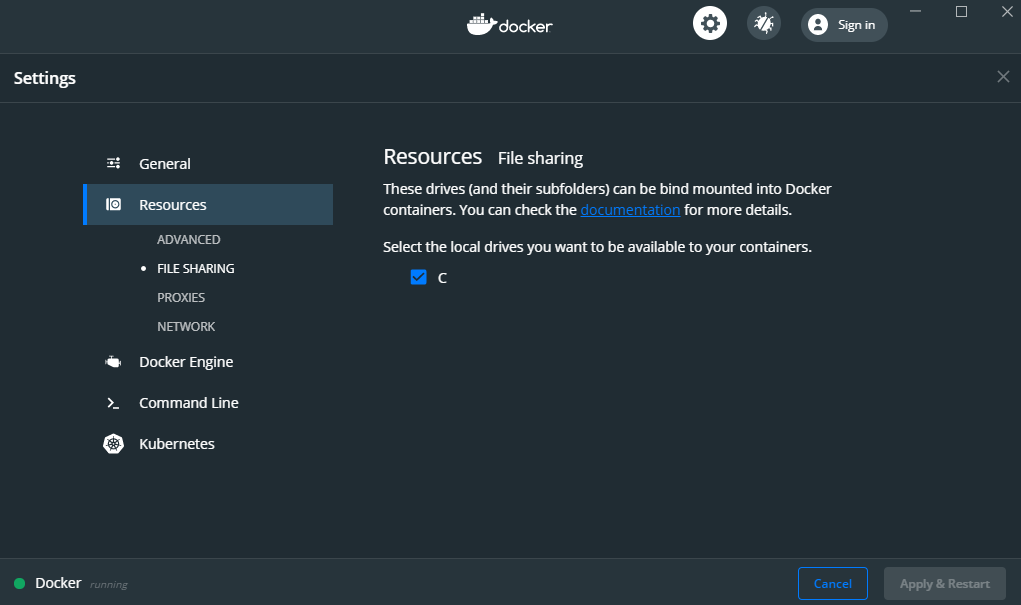The height and width of the screenshot is (605, 1021).
Task: Close the Docker Desktop window
Action: pyautogui.click(x=1007, y=12)
